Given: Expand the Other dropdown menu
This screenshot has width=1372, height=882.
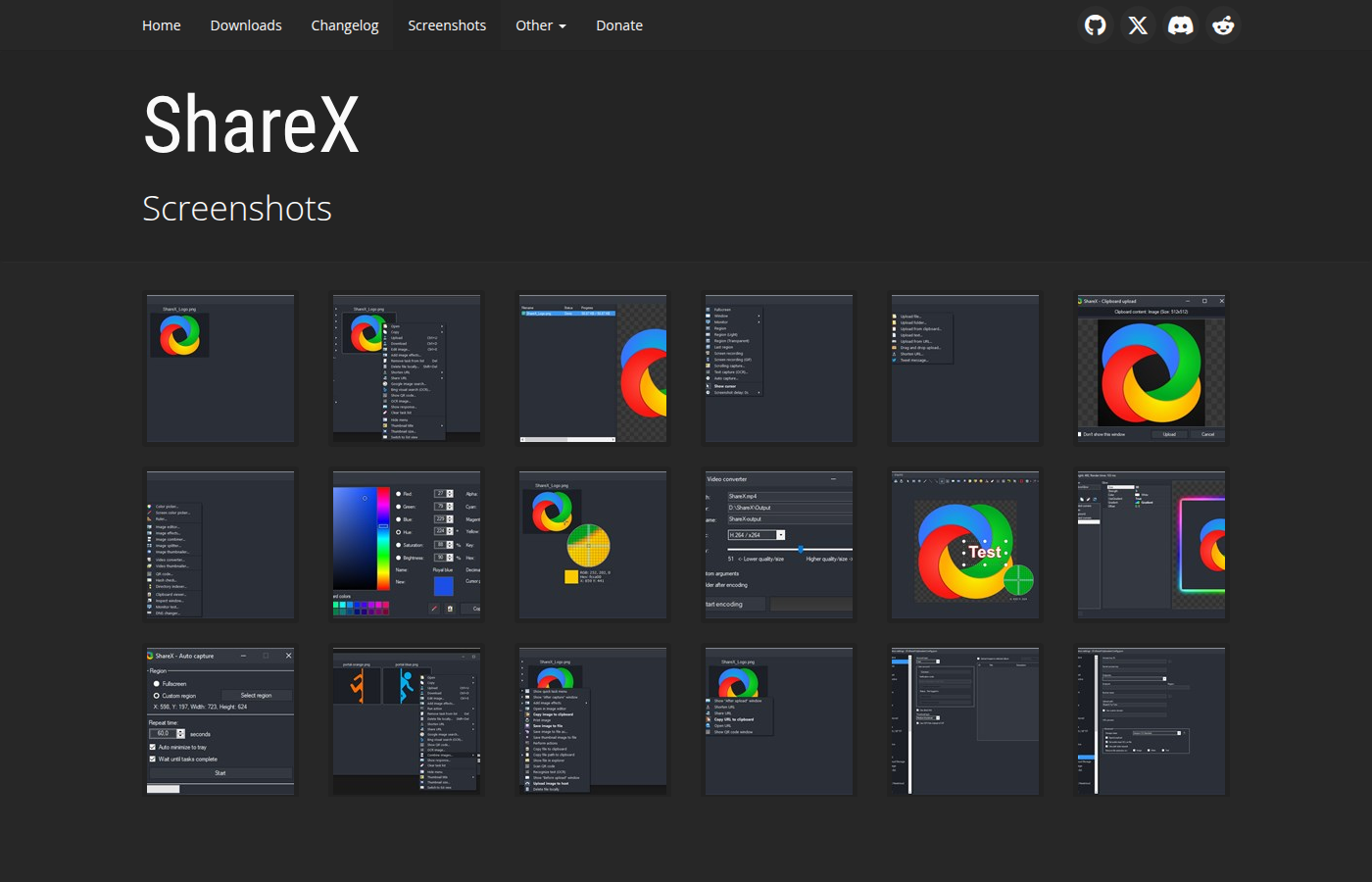Looking at the screenshot, I should tap(541, 25).
